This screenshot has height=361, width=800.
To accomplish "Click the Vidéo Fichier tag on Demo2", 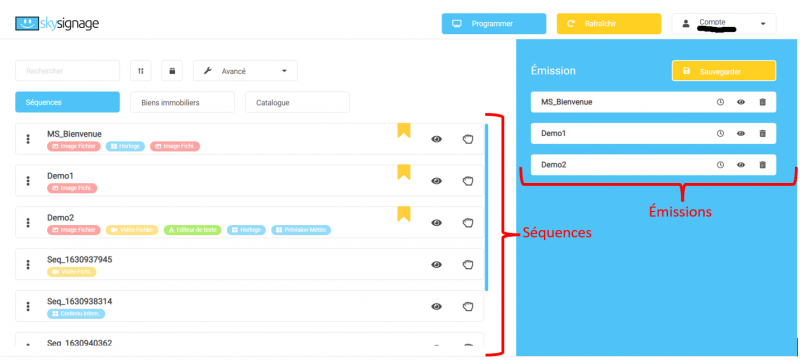I will coord(132,230).
